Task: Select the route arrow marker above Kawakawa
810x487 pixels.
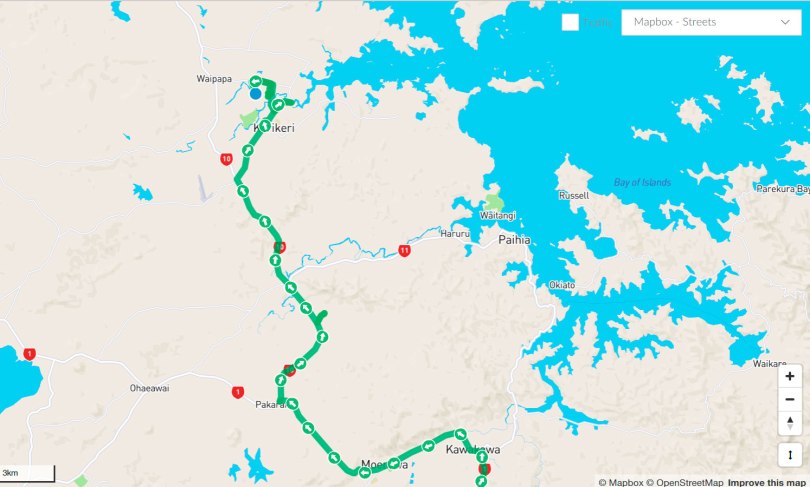Action: coord(460,434)
